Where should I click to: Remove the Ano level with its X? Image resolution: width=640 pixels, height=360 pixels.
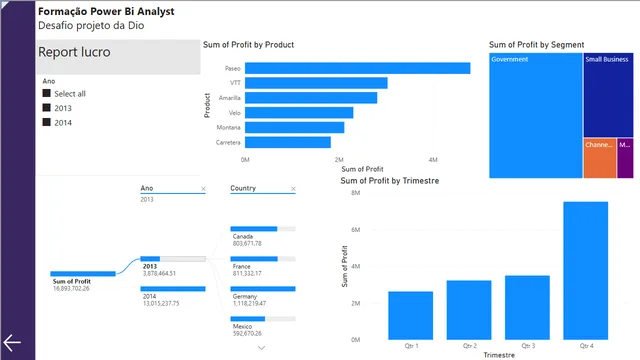pyautogui.click(x=203, y=189)
